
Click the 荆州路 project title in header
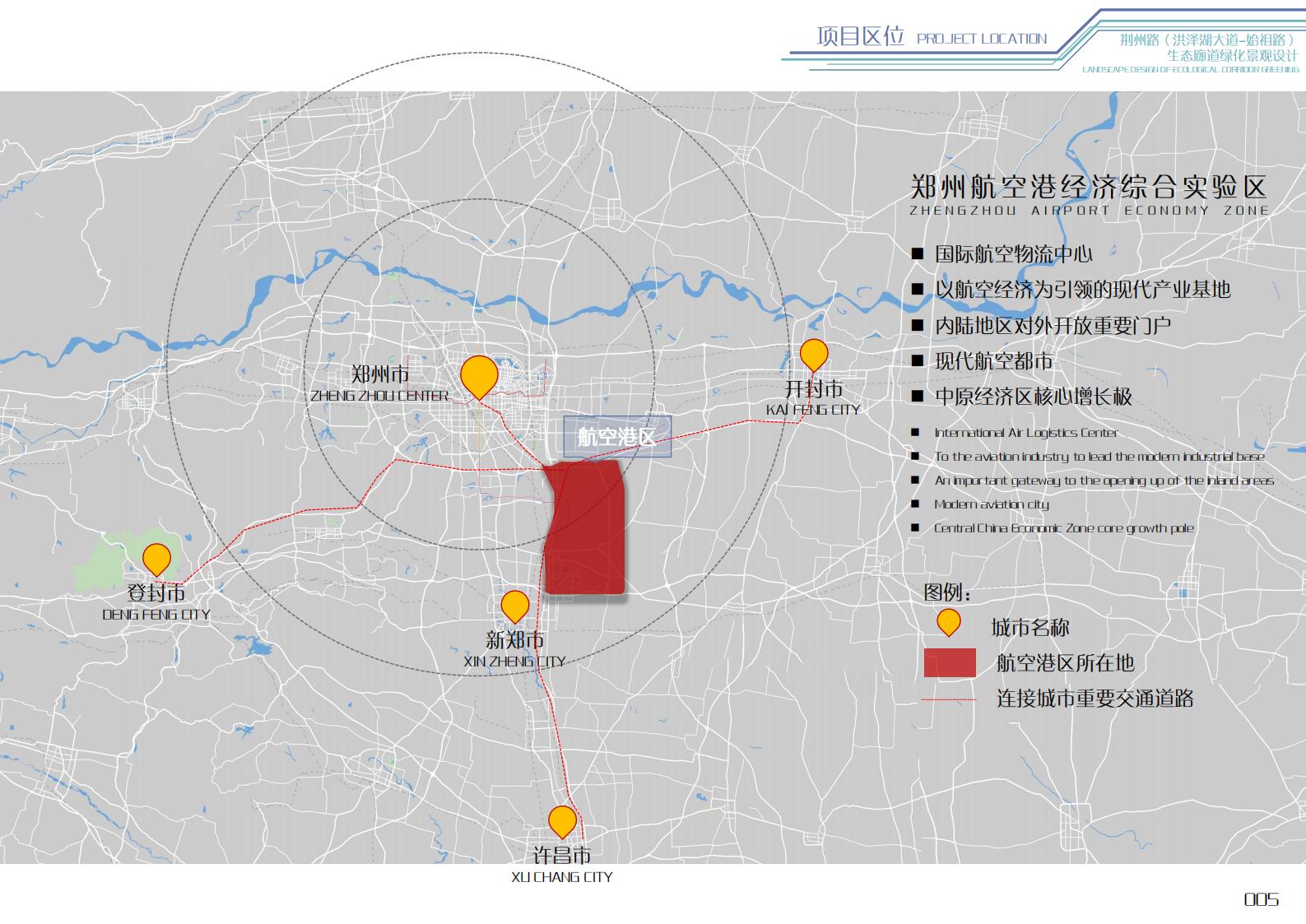[1208, 39]
